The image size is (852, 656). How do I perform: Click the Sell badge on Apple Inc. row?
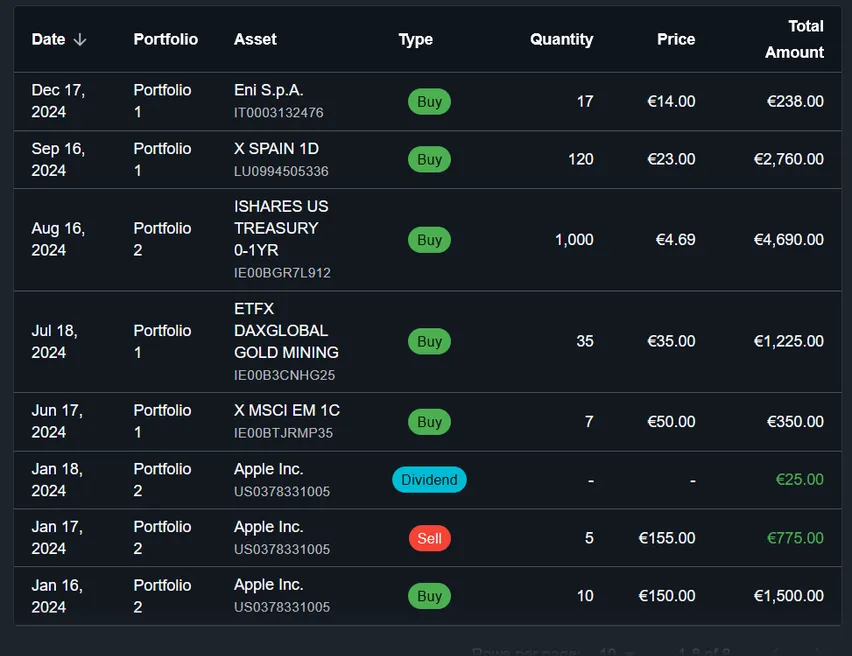(429, 538)
